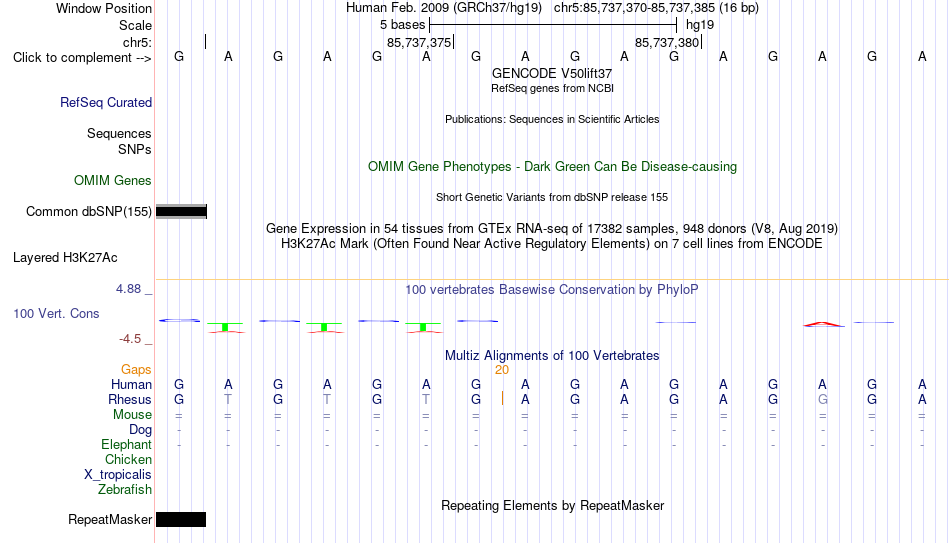The width and height of the screenshot is (950, 543).
Task: Click the SNPs track label
Action: pos(135,149)
